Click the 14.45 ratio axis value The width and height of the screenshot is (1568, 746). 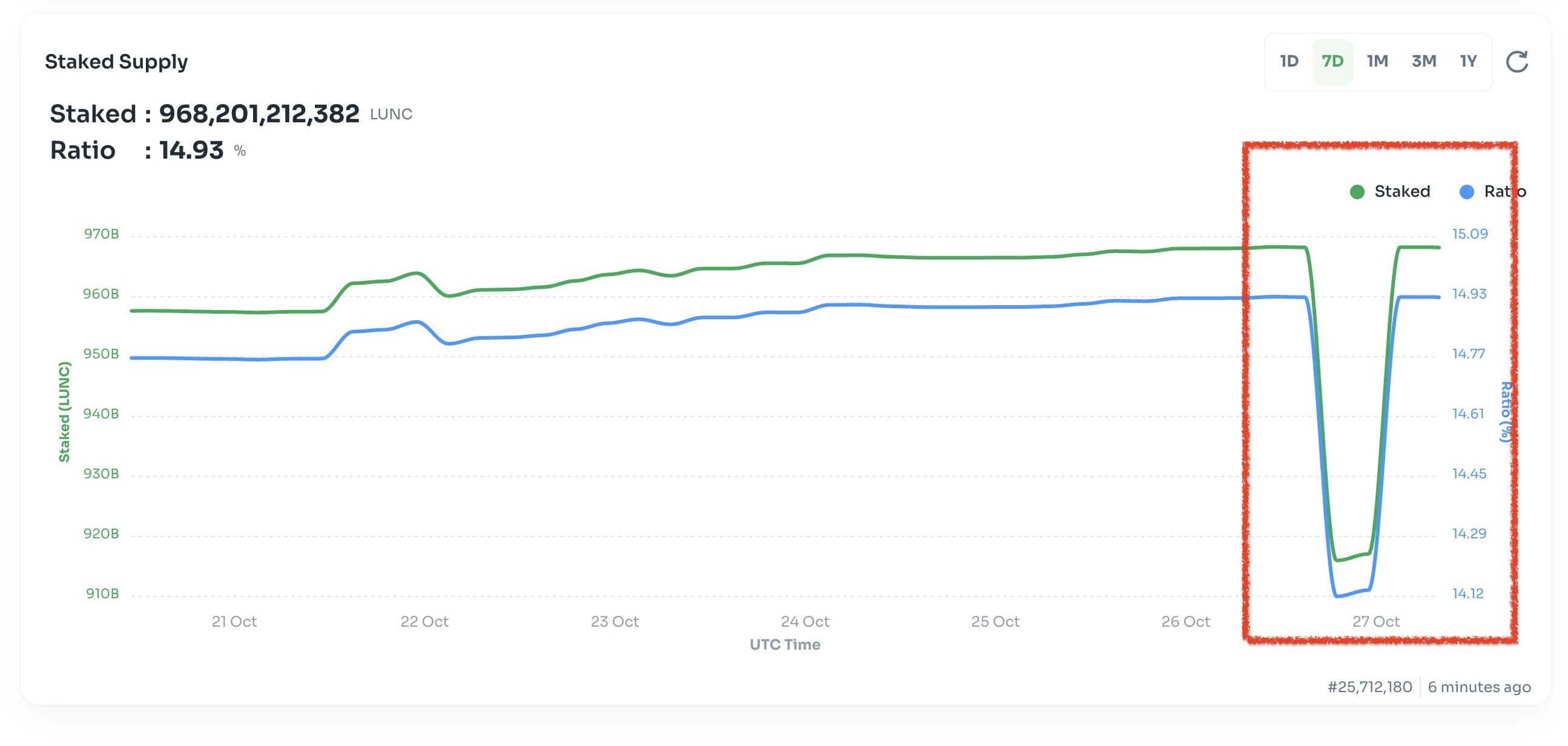coord(1469,474)
